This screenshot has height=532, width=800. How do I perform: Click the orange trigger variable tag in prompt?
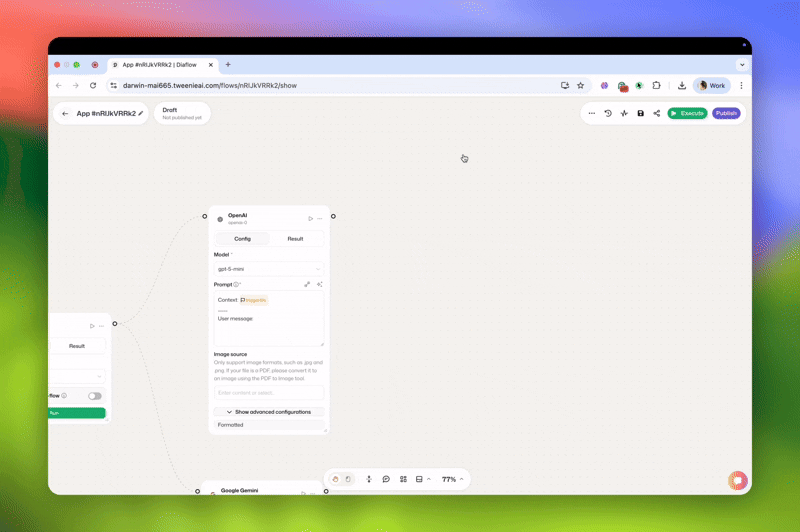(254, 300)
